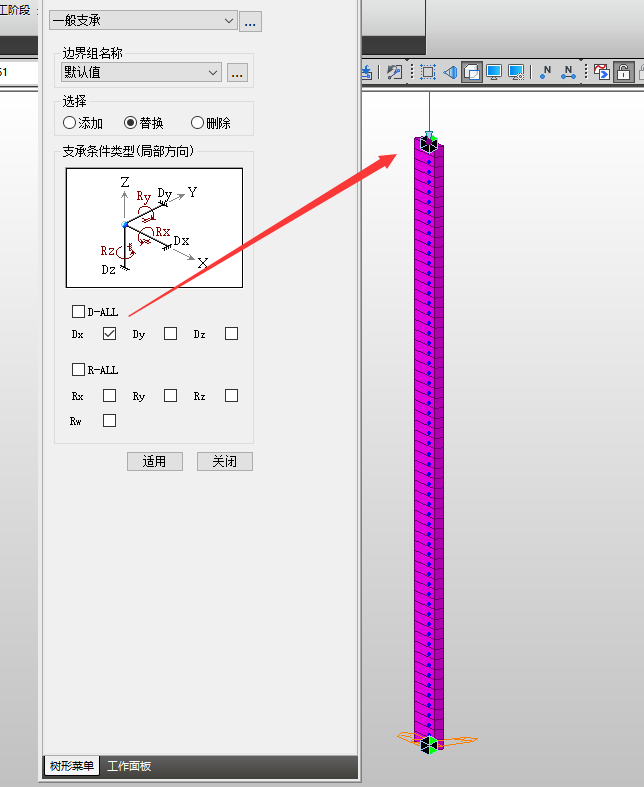Screen dimensions: 644x787
Task: Select the 添加 radio option
Action: [69, 123]
